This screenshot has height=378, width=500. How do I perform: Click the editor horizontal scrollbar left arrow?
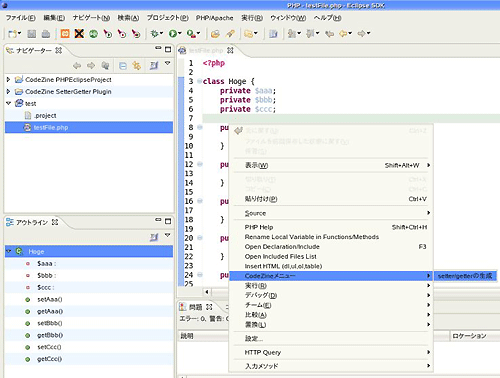click(207, 292)
